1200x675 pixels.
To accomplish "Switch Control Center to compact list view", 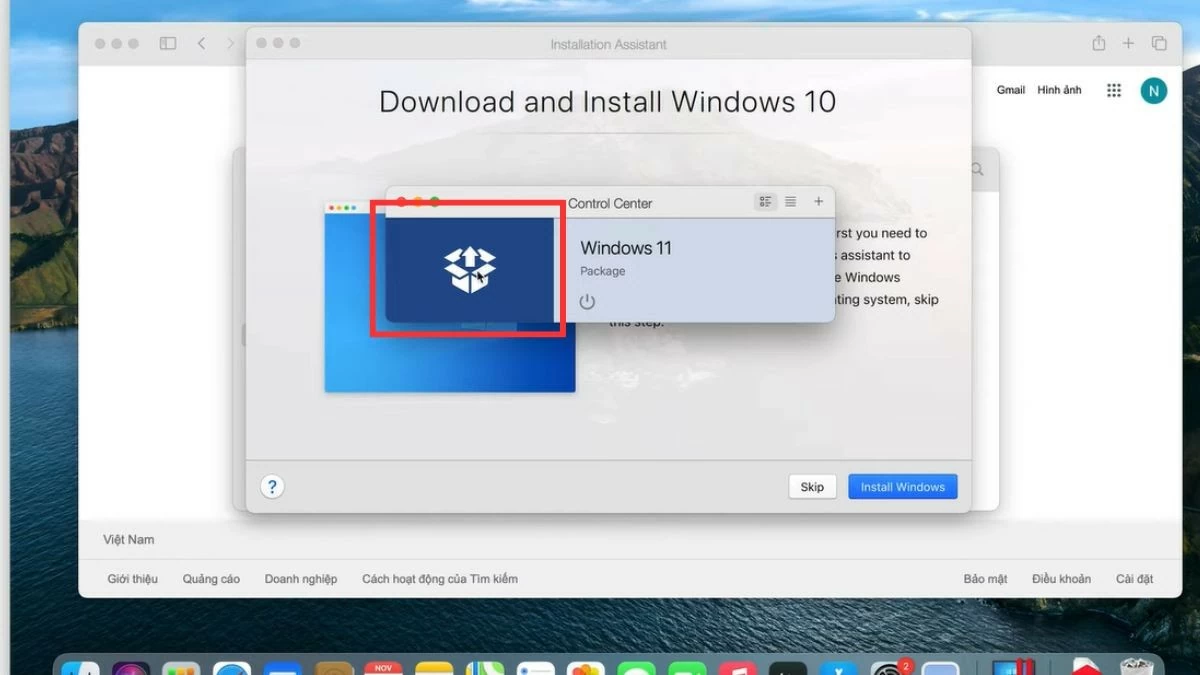I will click(x=790, y=202).
